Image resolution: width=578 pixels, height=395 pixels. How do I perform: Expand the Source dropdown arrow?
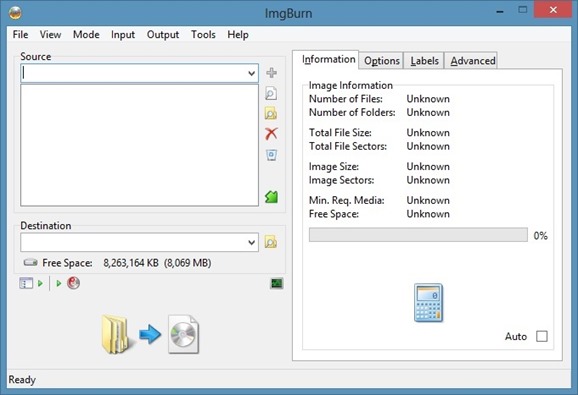[x=251, y=73]
